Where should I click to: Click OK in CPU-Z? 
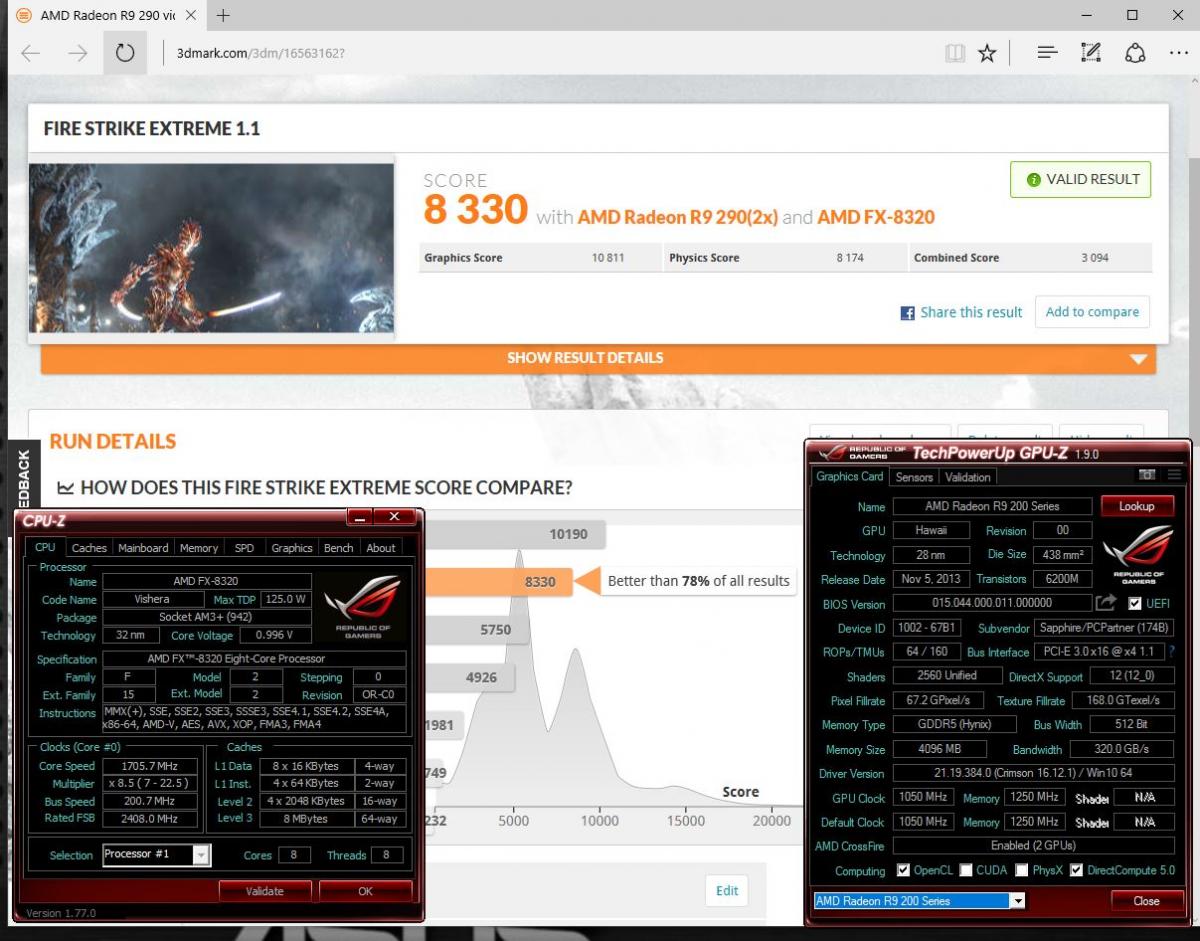(365, 891)
